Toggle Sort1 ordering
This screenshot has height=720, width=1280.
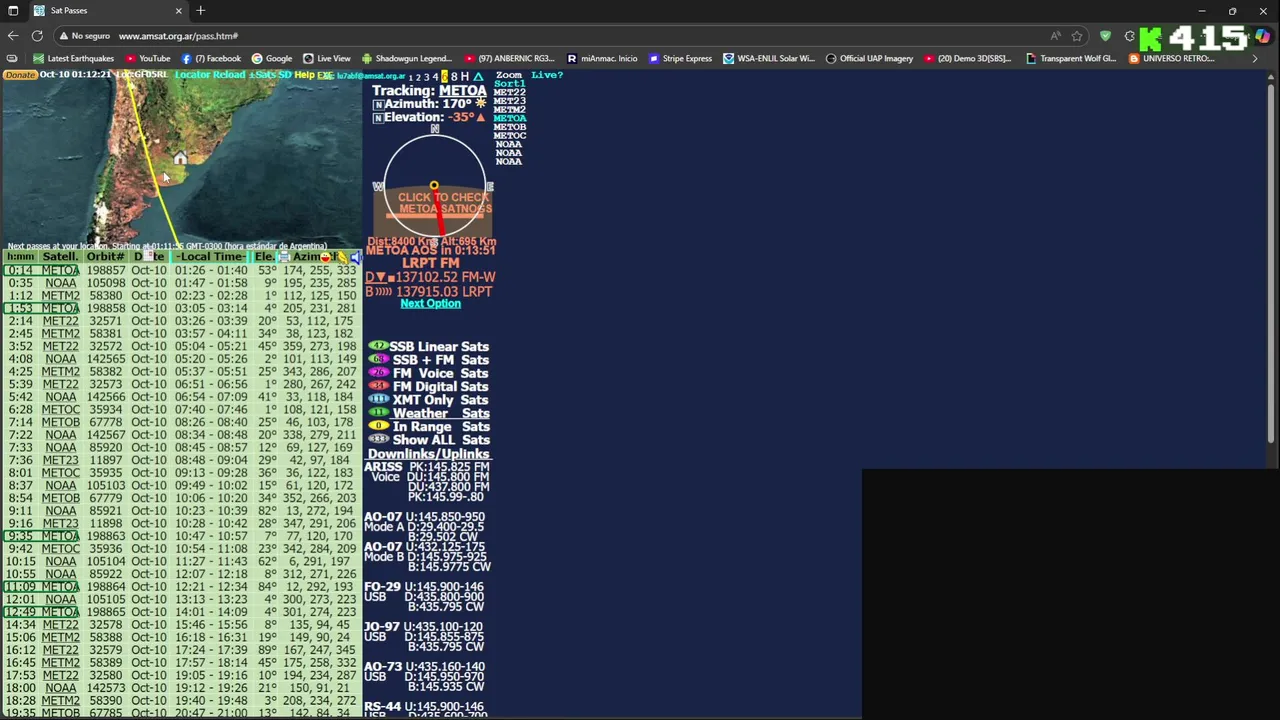(509, 84)
